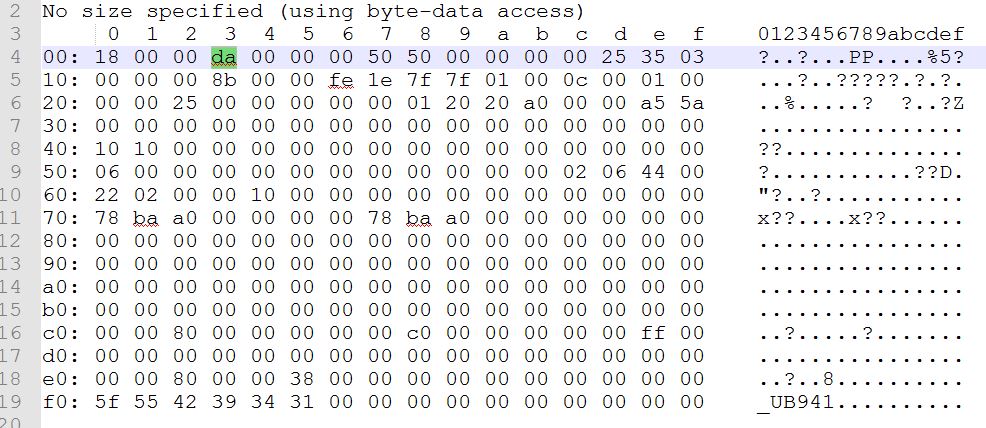This screenshot has width=986, height=428.
Task: Click the '8b' byte in row 10
Action: (223, 80)
